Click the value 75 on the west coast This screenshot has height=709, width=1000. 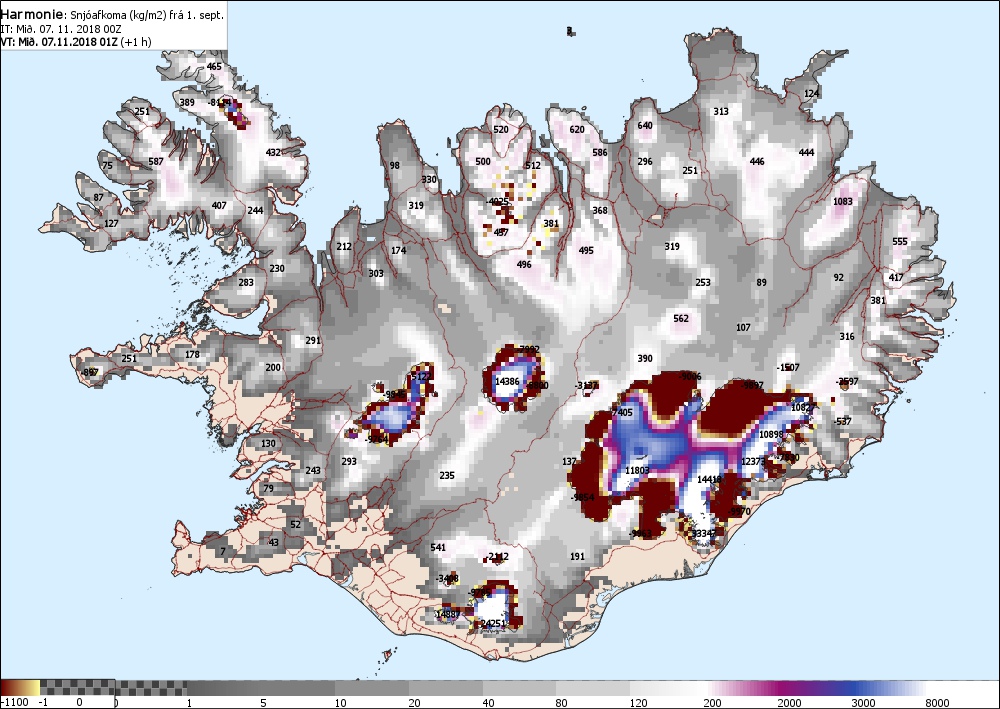(x=107, y=165)
